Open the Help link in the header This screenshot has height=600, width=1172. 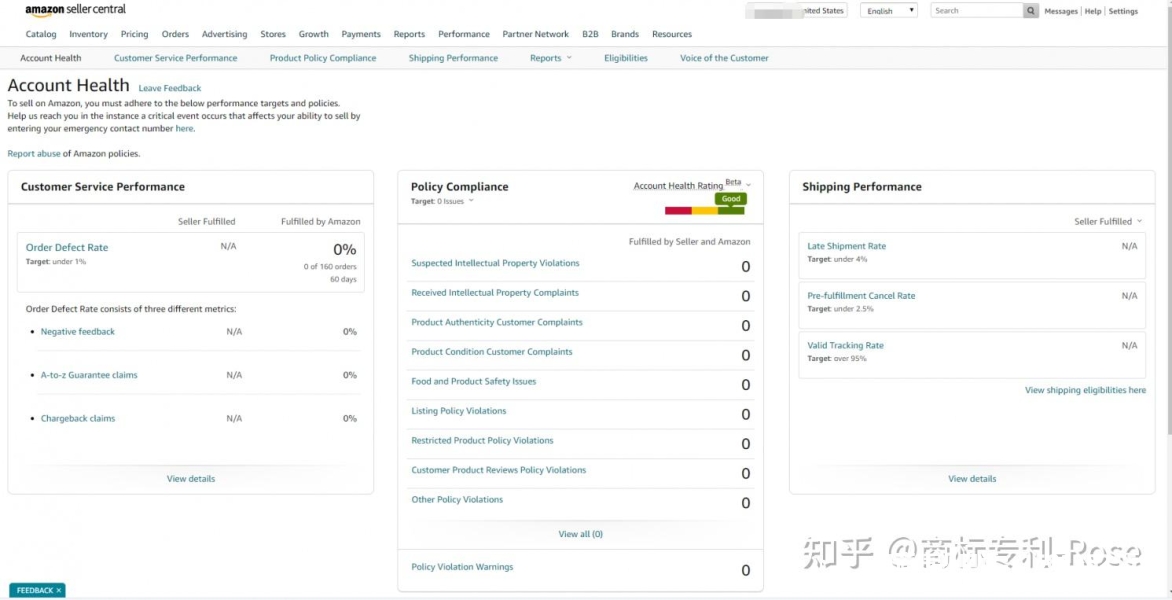[x=1093, y=11]
